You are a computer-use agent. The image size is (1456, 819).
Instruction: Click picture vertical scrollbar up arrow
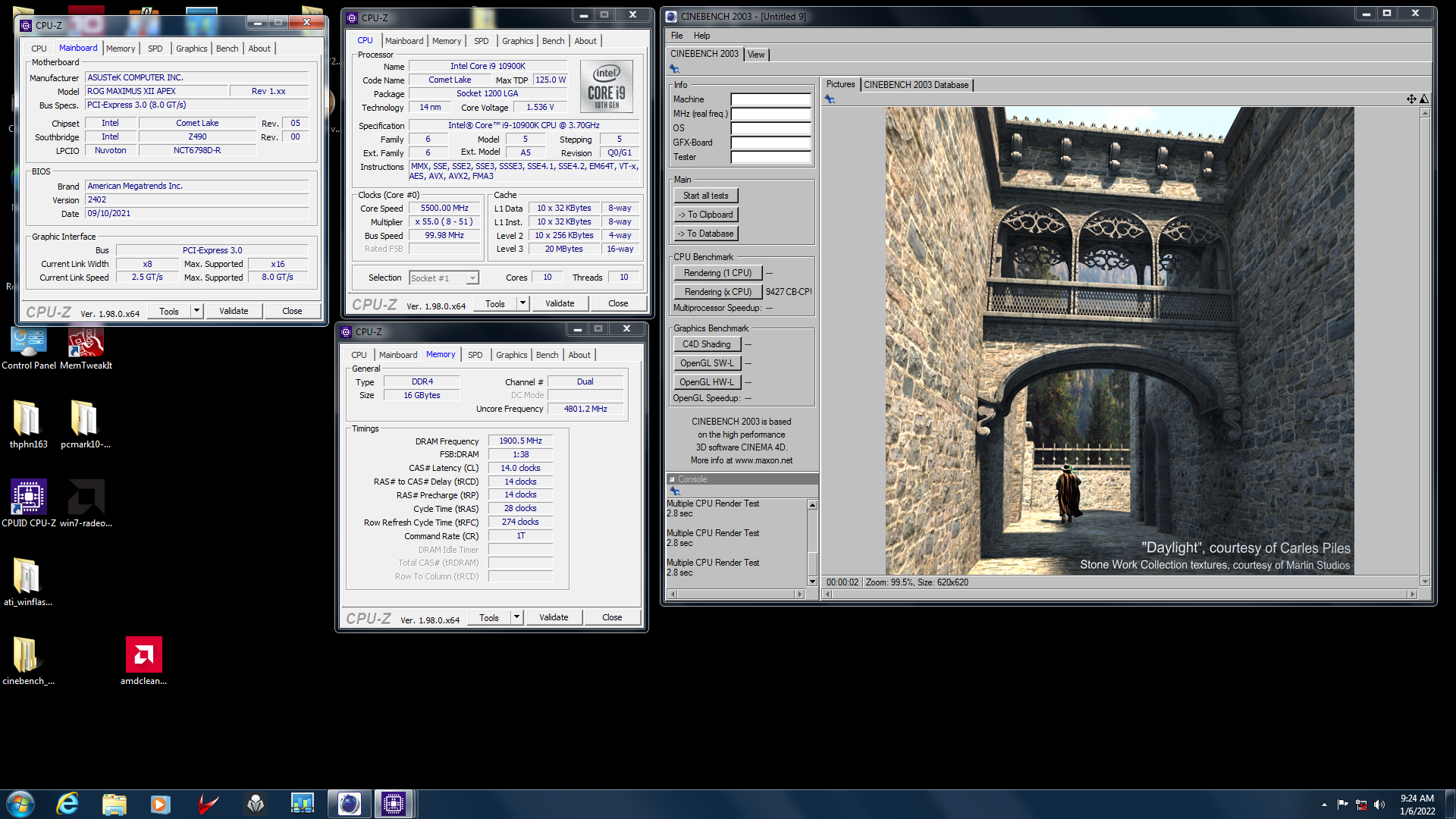tap(1425, 113)
